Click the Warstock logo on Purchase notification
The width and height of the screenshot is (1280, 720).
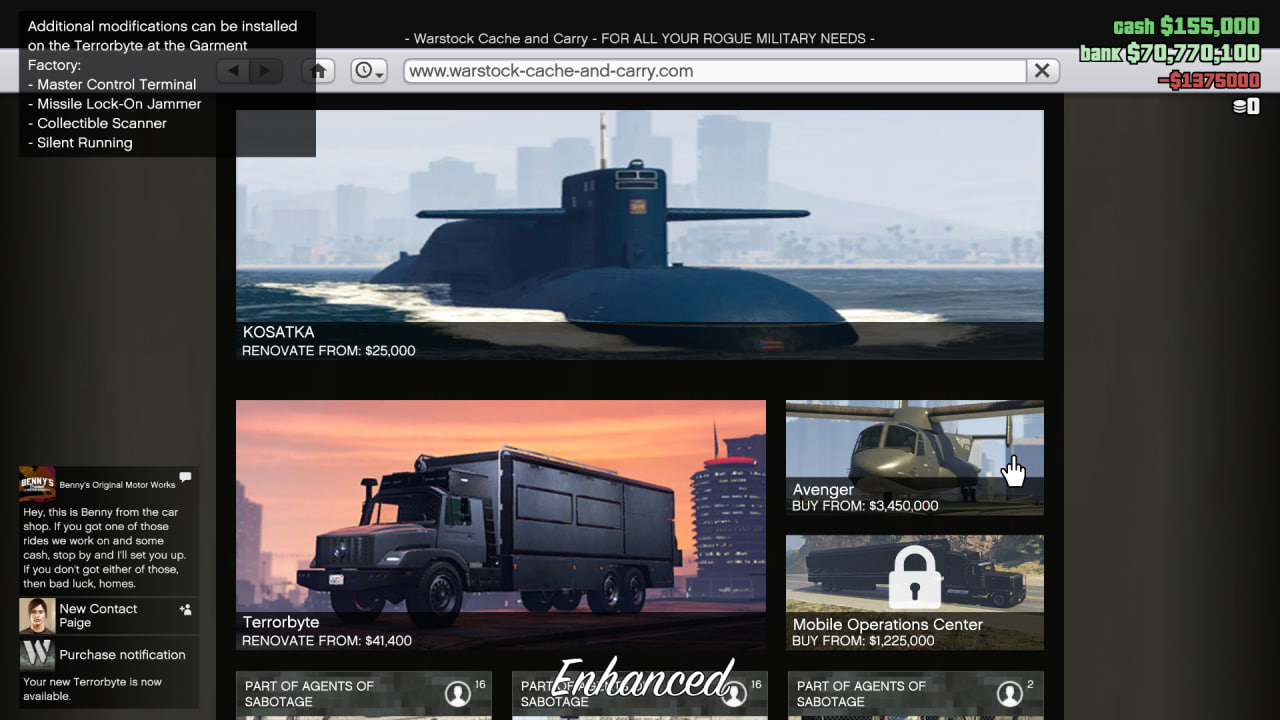(37, 655)
